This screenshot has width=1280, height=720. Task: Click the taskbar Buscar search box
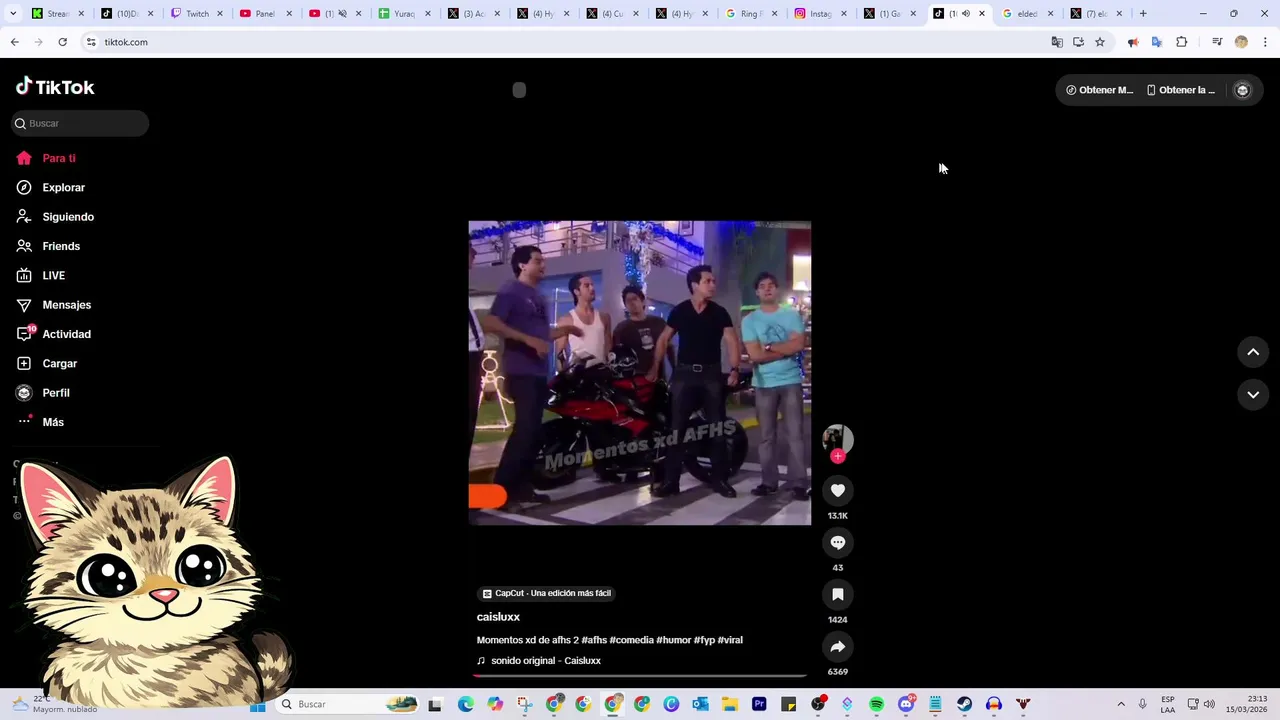[348, 705]
